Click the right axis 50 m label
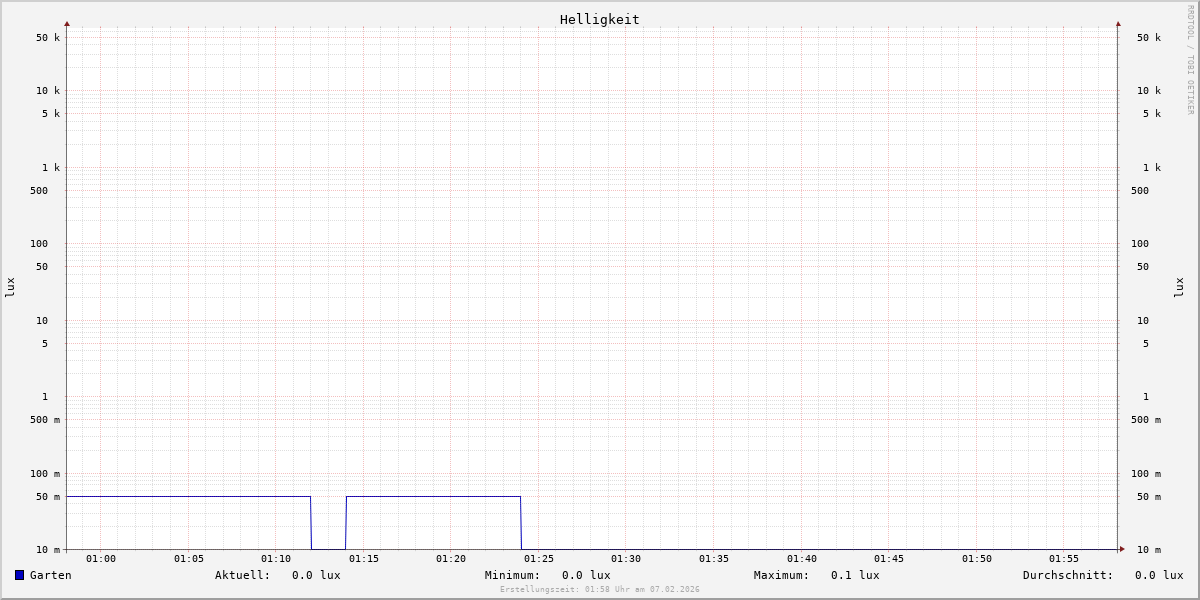1200x600 pixels. coord(1149,497)
